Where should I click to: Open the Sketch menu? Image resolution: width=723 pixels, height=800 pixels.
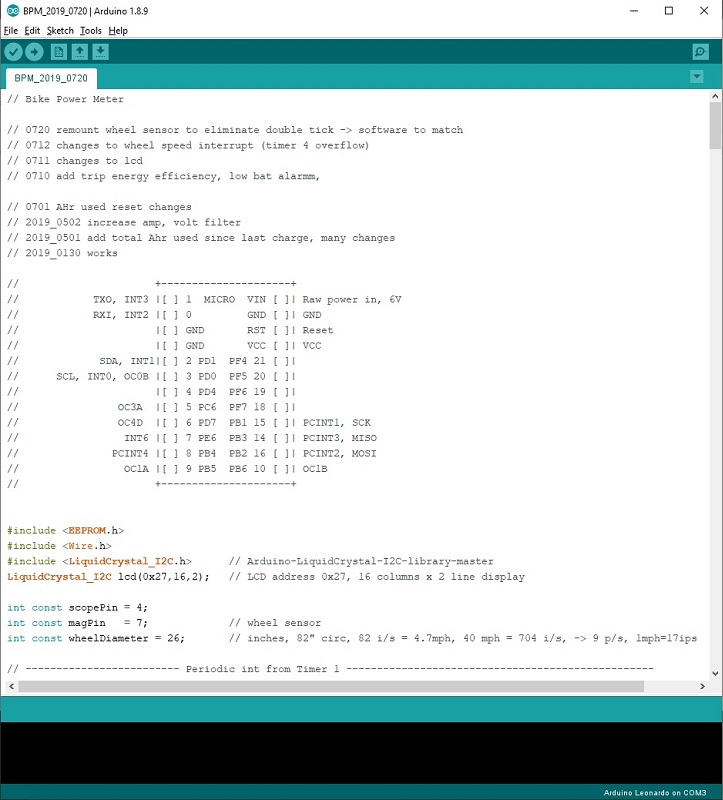point(60,31)
